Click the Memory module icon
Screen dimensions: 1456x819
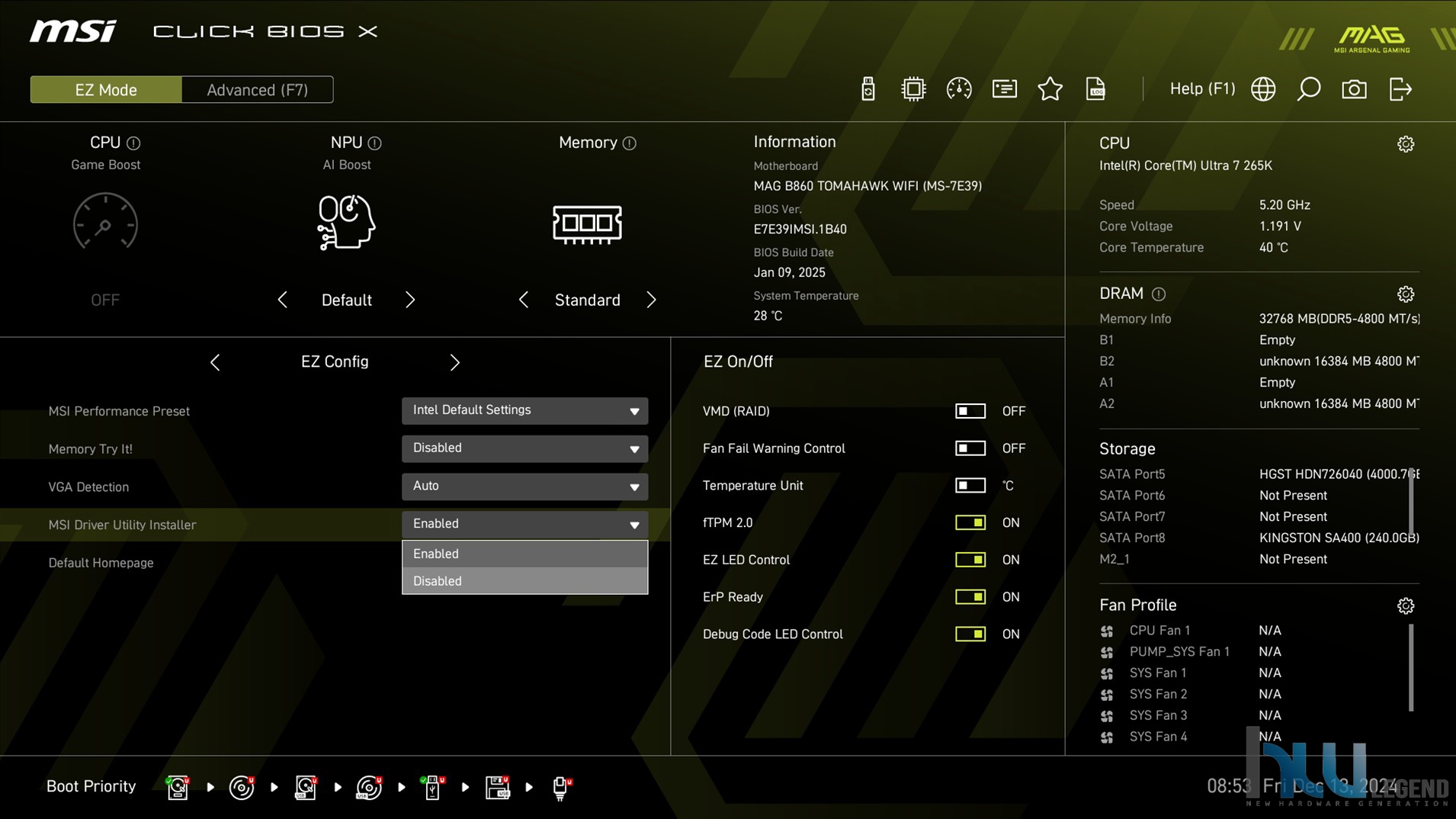[x=587, y=224]
